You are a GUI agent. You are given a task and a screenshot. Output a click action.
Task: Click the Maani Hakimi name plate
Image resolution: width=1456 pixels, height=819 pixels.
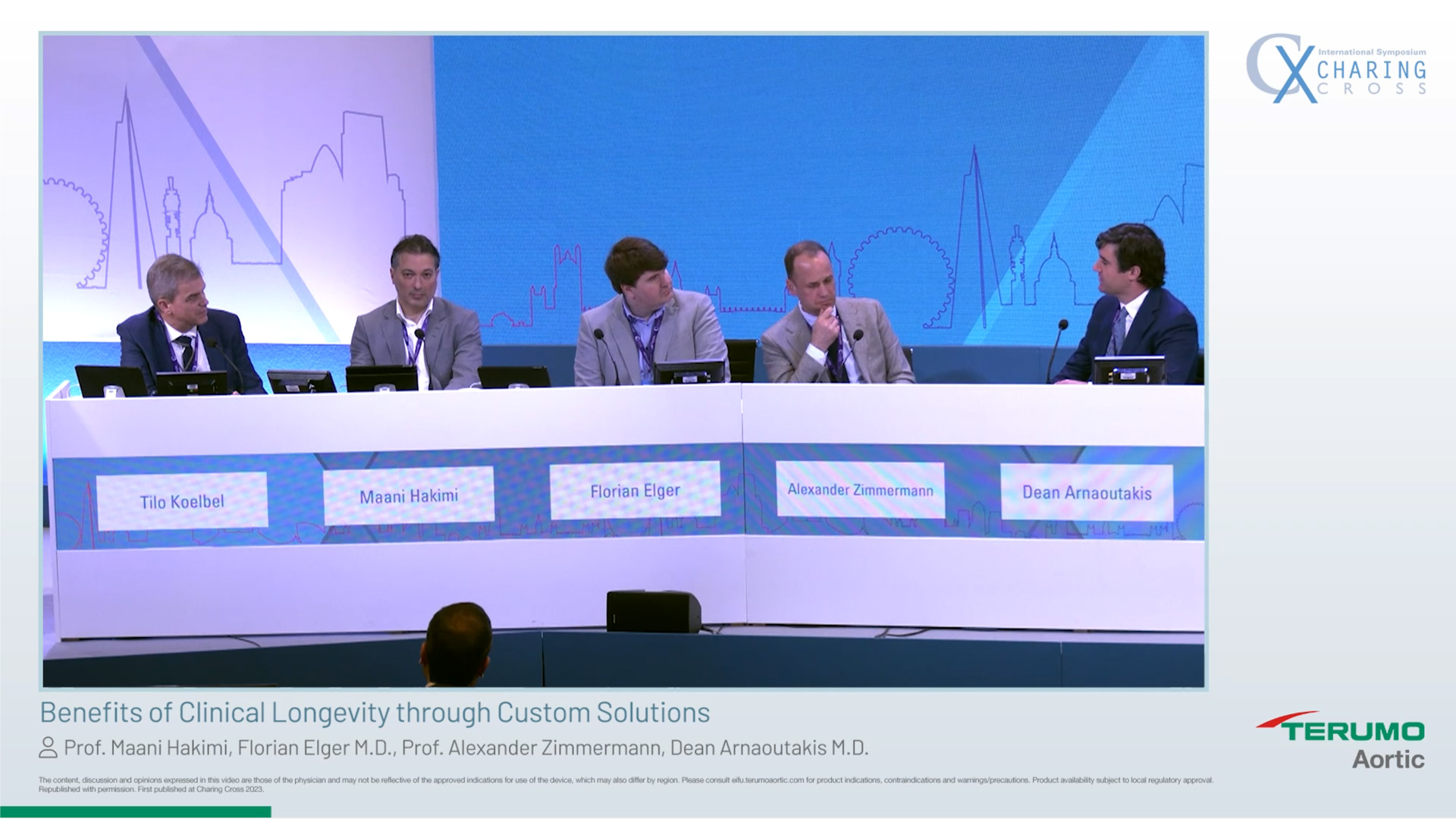click(x=409, y=497)
